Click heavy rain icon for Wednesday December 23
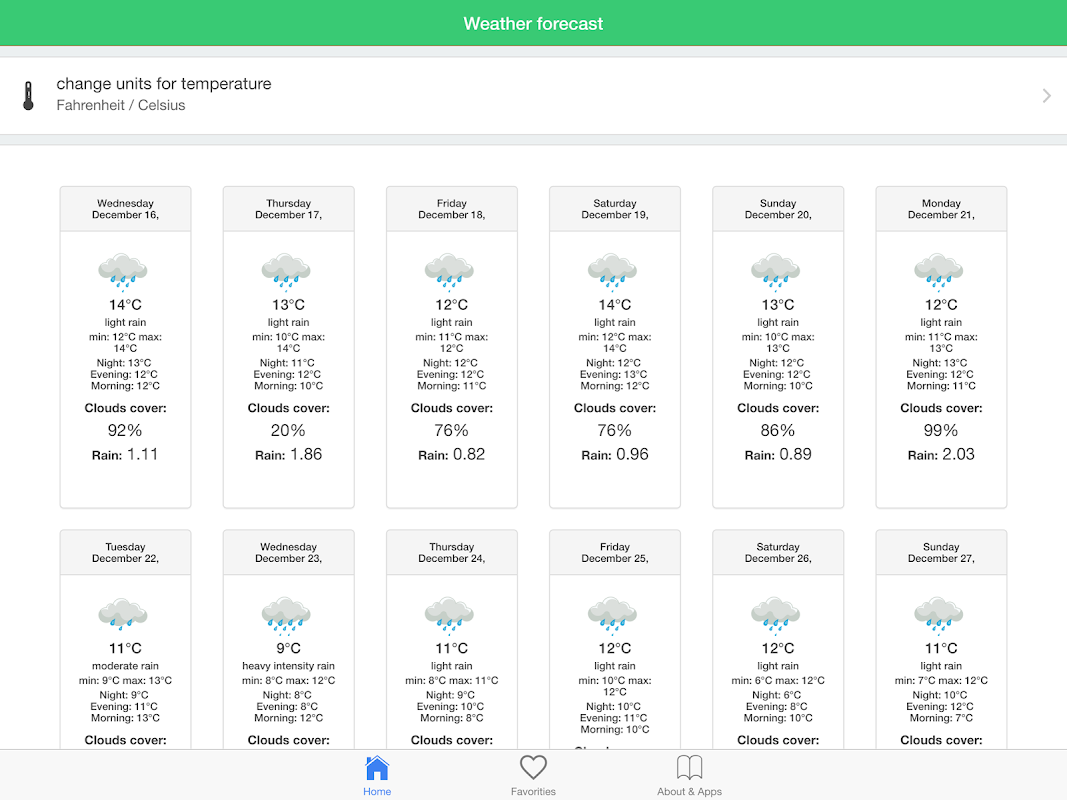 click(286, 614)
